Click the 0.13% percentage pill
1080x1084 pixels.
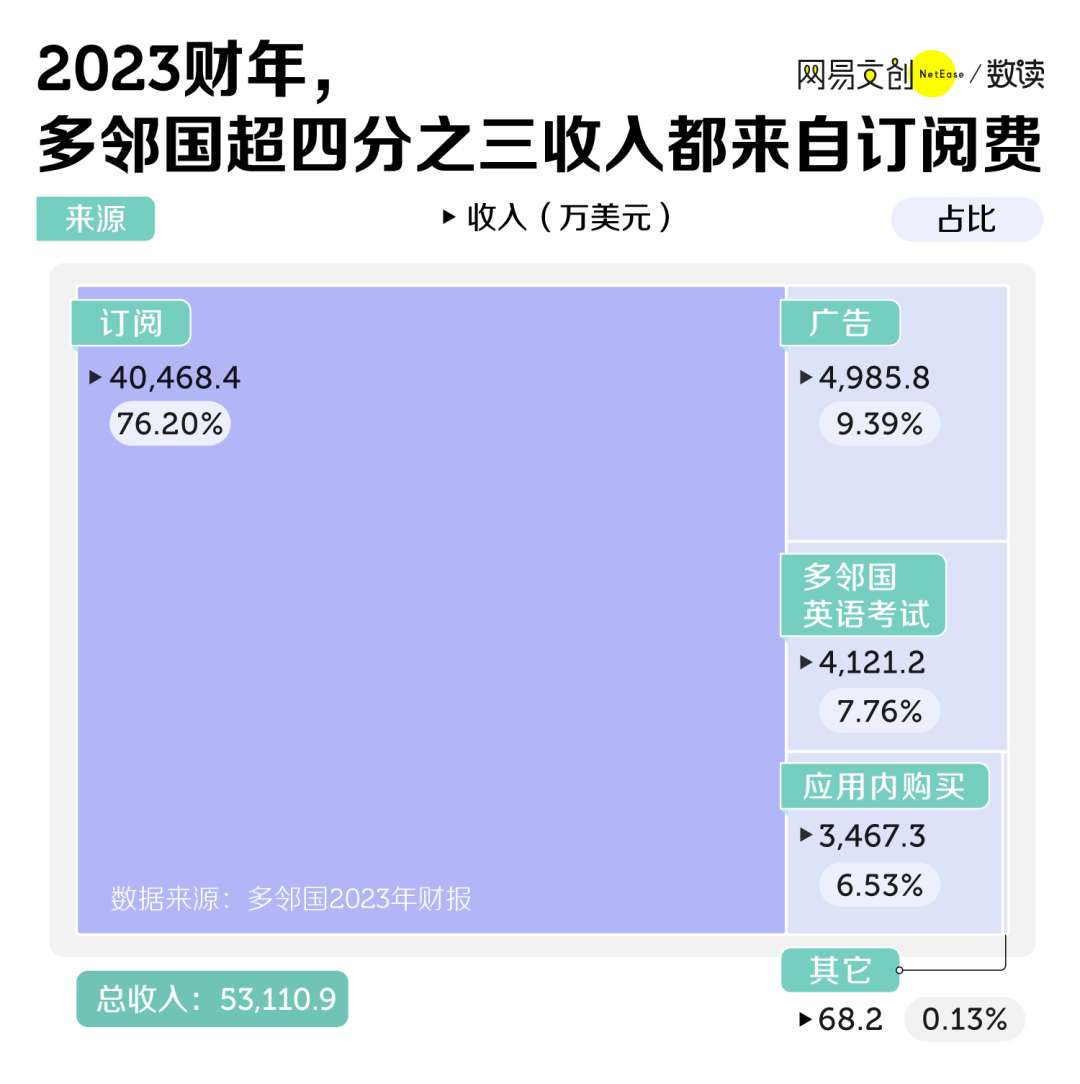pyautogui.click(x=965, y=1019)
